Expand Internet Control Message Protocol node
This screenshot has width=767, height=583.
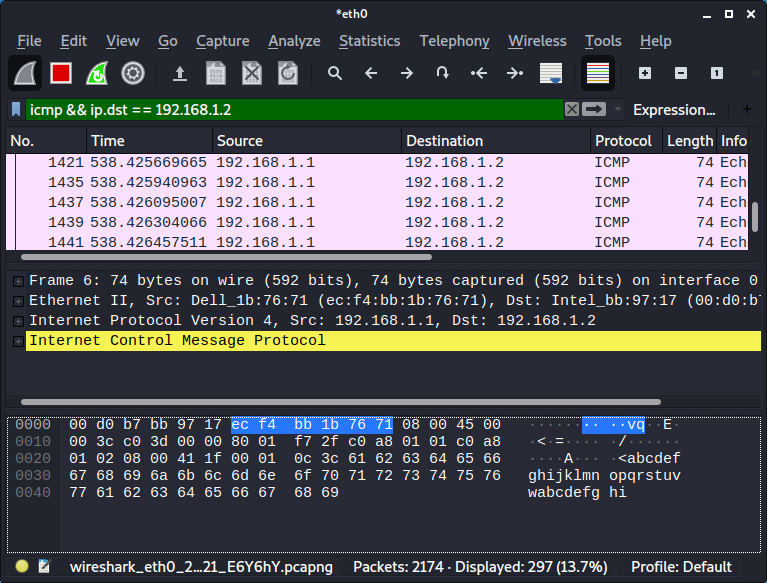pos(19,341)
